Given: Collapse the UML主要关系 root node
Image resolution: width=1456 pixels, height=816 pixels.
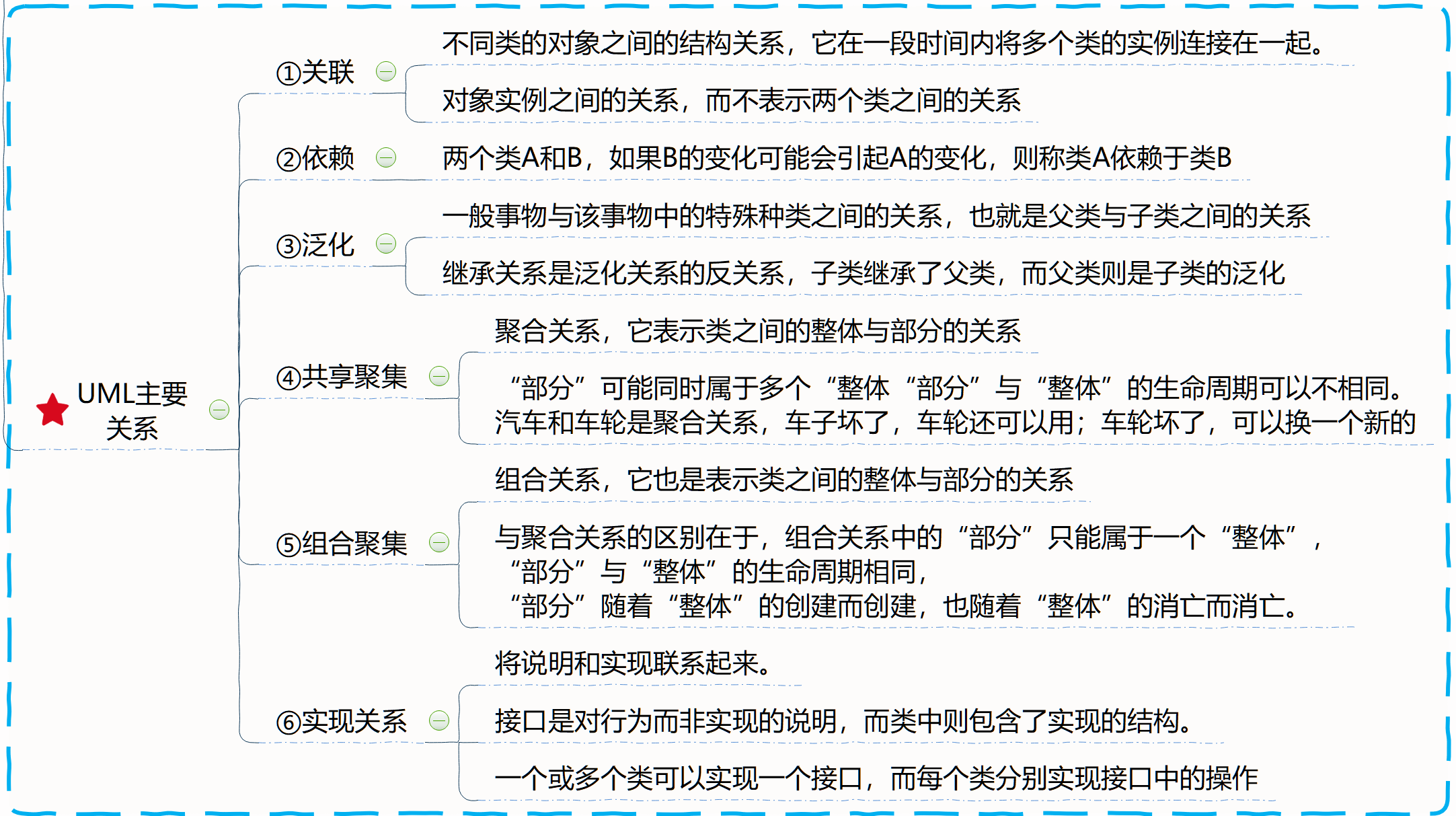Looking at the screenshot, I should 219,410.
